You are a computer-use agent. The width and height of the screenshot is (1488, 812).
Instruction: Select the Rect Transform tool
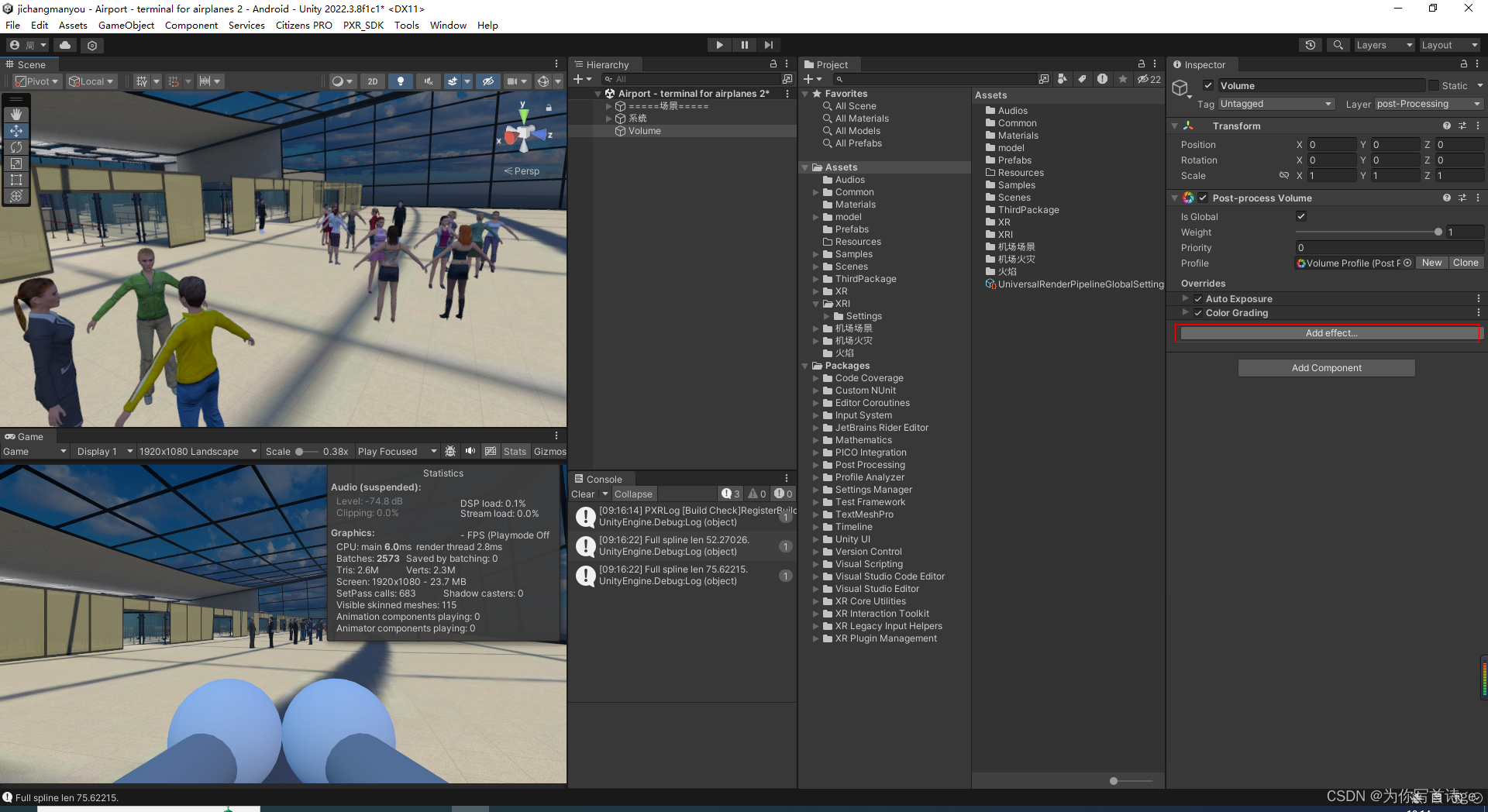click(16, 180)
